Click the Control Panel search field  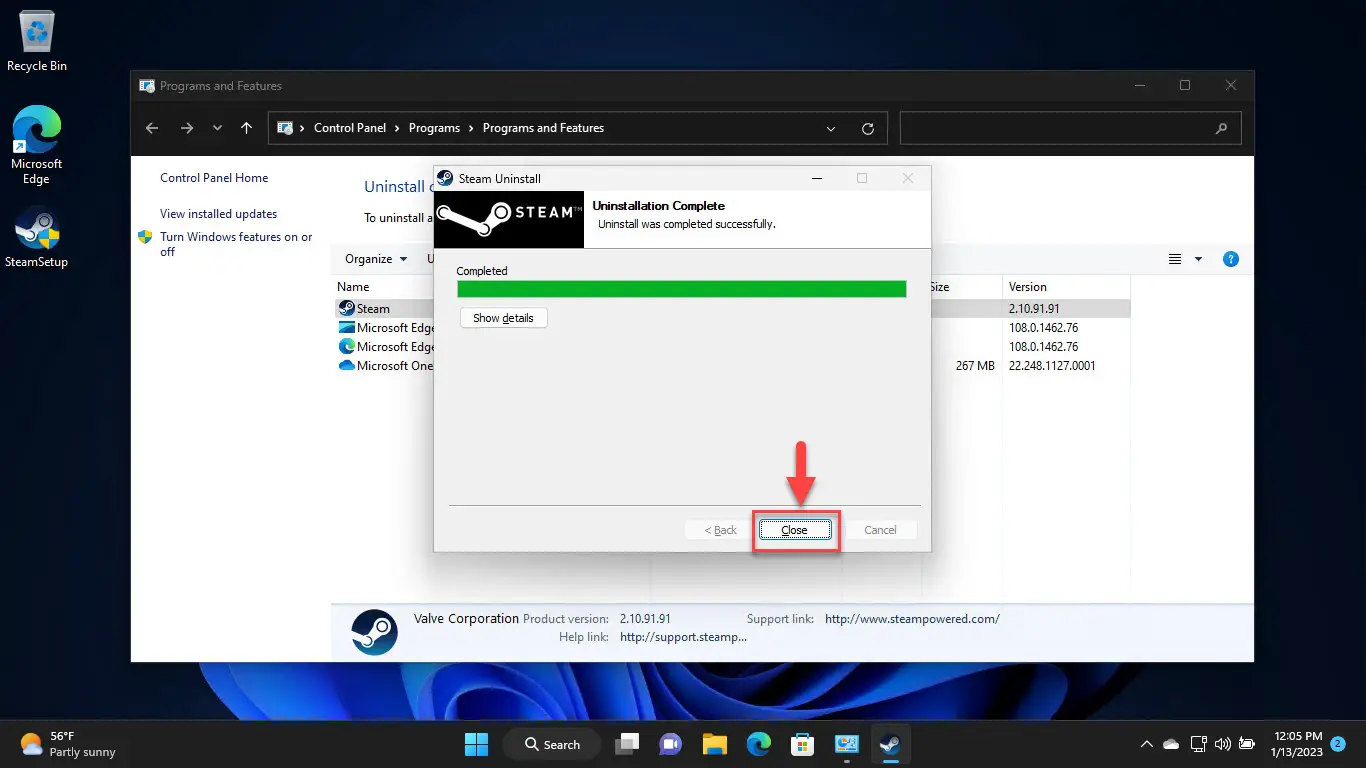point(1070,128)
